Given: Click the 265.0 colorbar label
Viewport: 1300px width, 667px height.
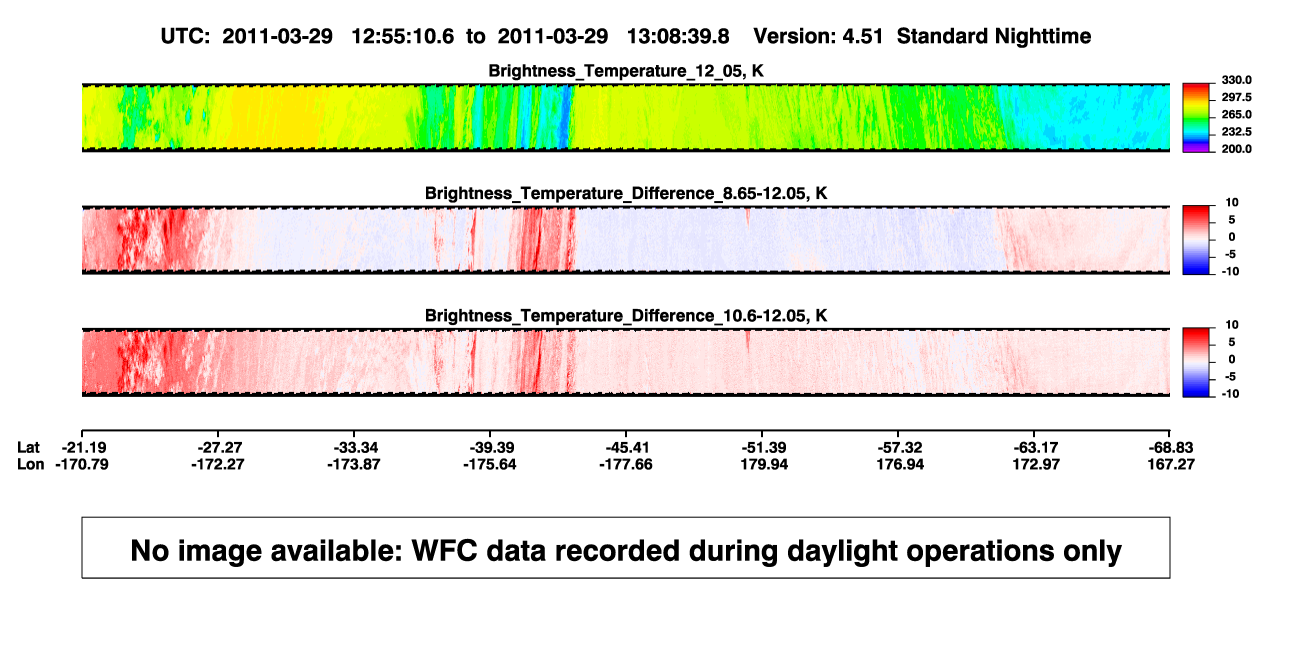Looking at the screenshot, I should pos(1238,114).
